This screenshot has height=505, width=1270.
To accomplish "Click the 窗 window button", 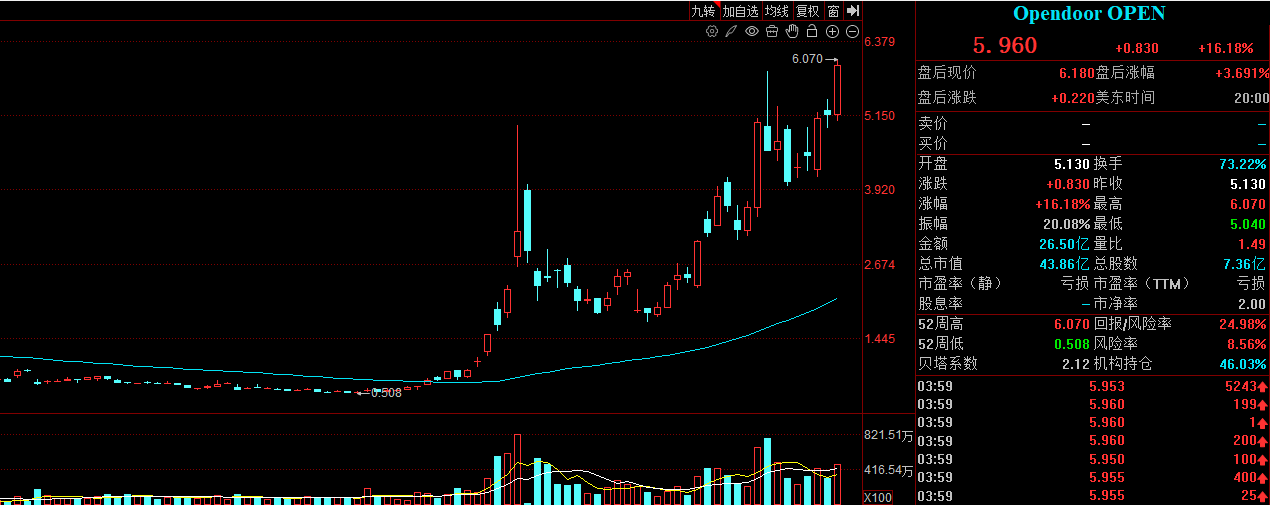I will point(833,11).
